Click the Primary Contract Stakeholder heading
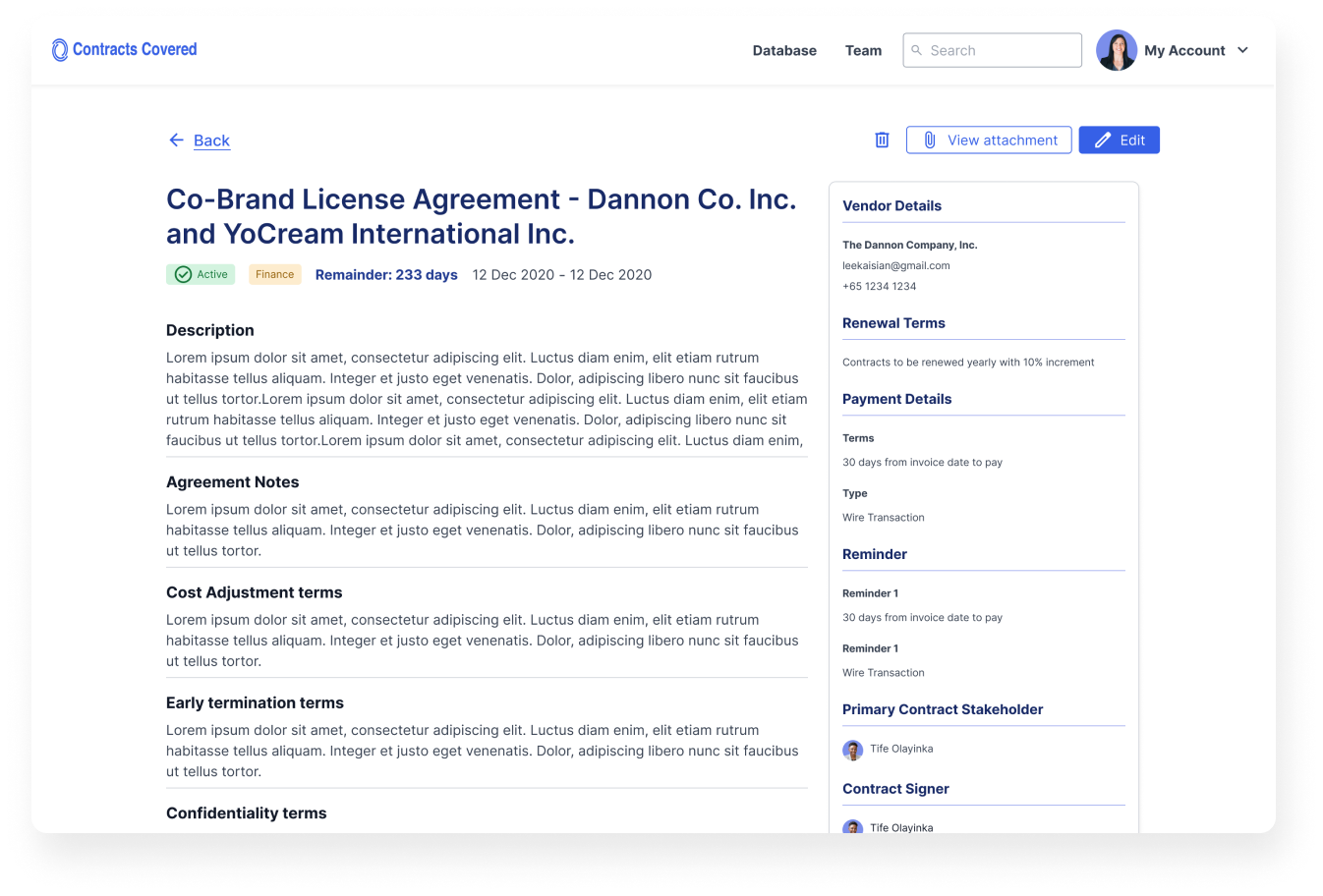The height and width of the screenshot is (896, 1323). point(943,709)
